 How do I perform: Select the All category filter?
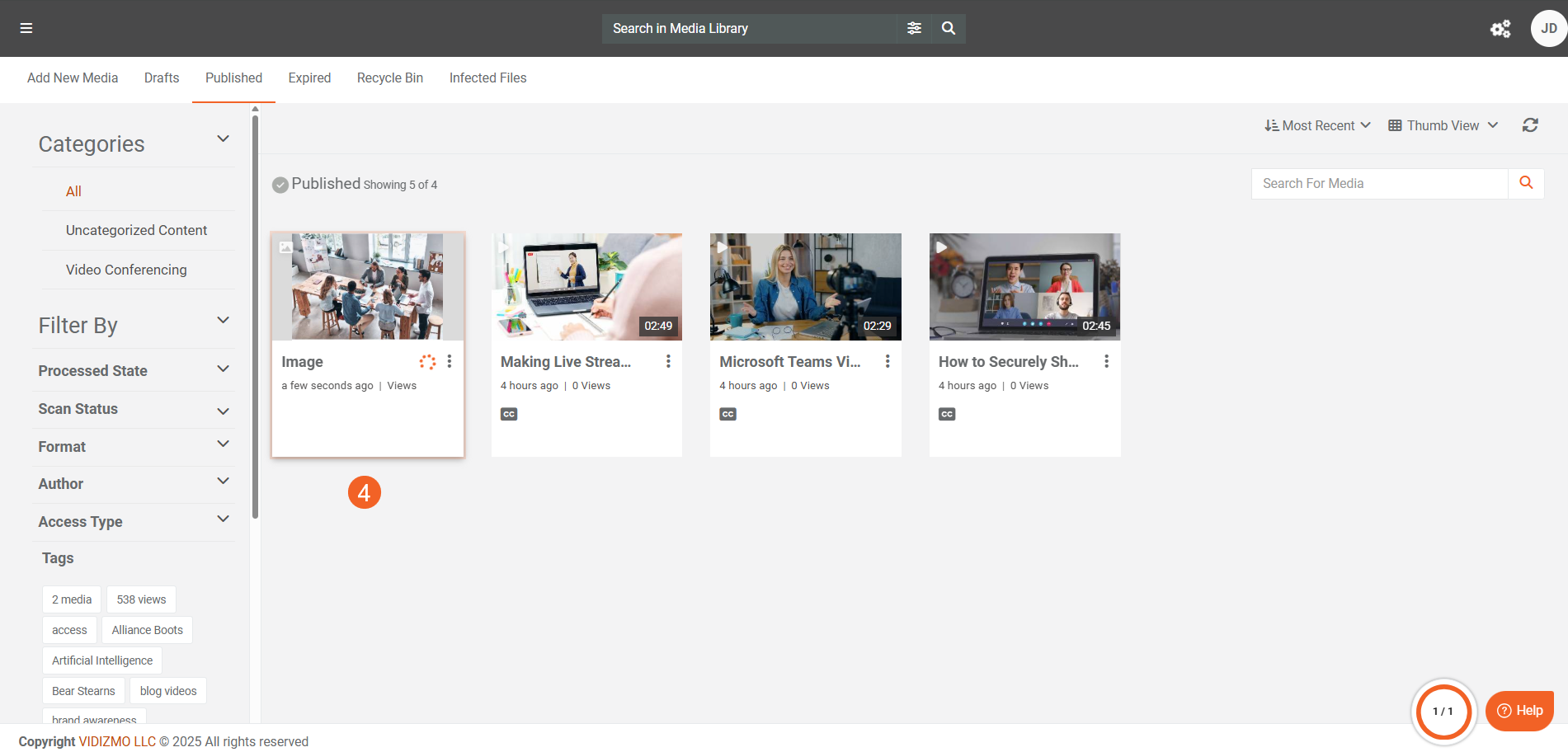(x=73, y=191)
